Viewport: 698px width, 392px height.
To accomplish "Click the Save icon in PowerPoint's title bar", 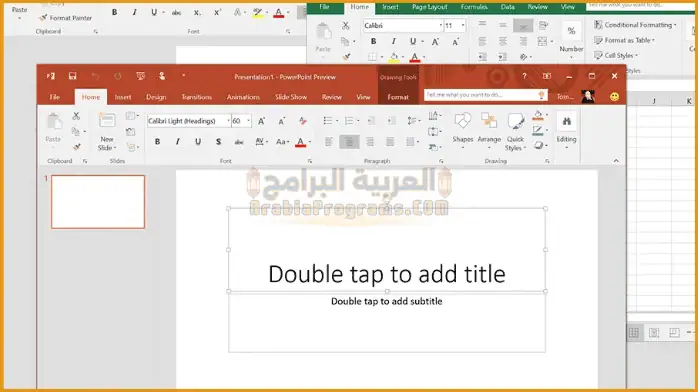I will click(x=72, y=76).
